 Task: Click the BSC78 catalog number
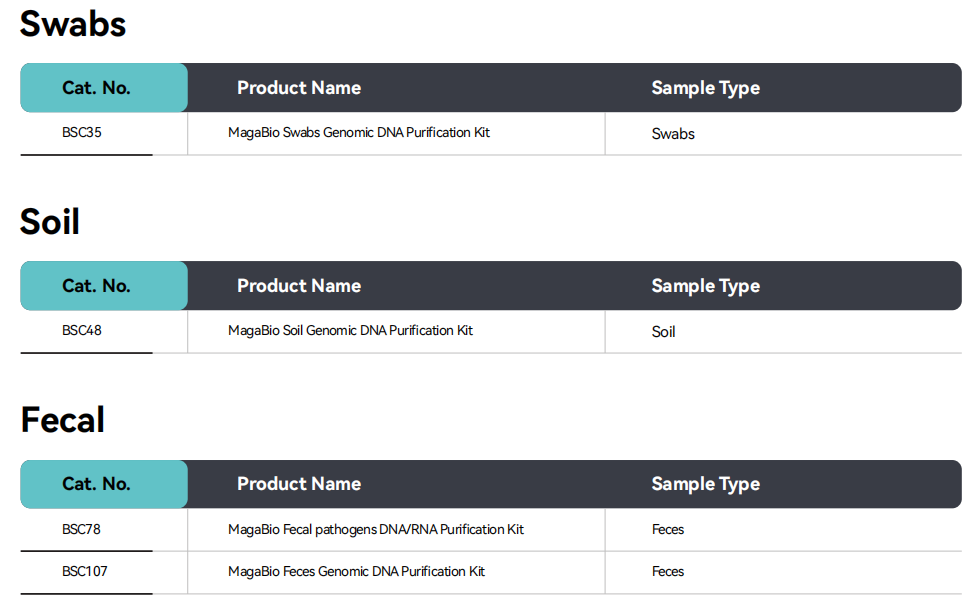pyautogui.click(x=81, y=530)
